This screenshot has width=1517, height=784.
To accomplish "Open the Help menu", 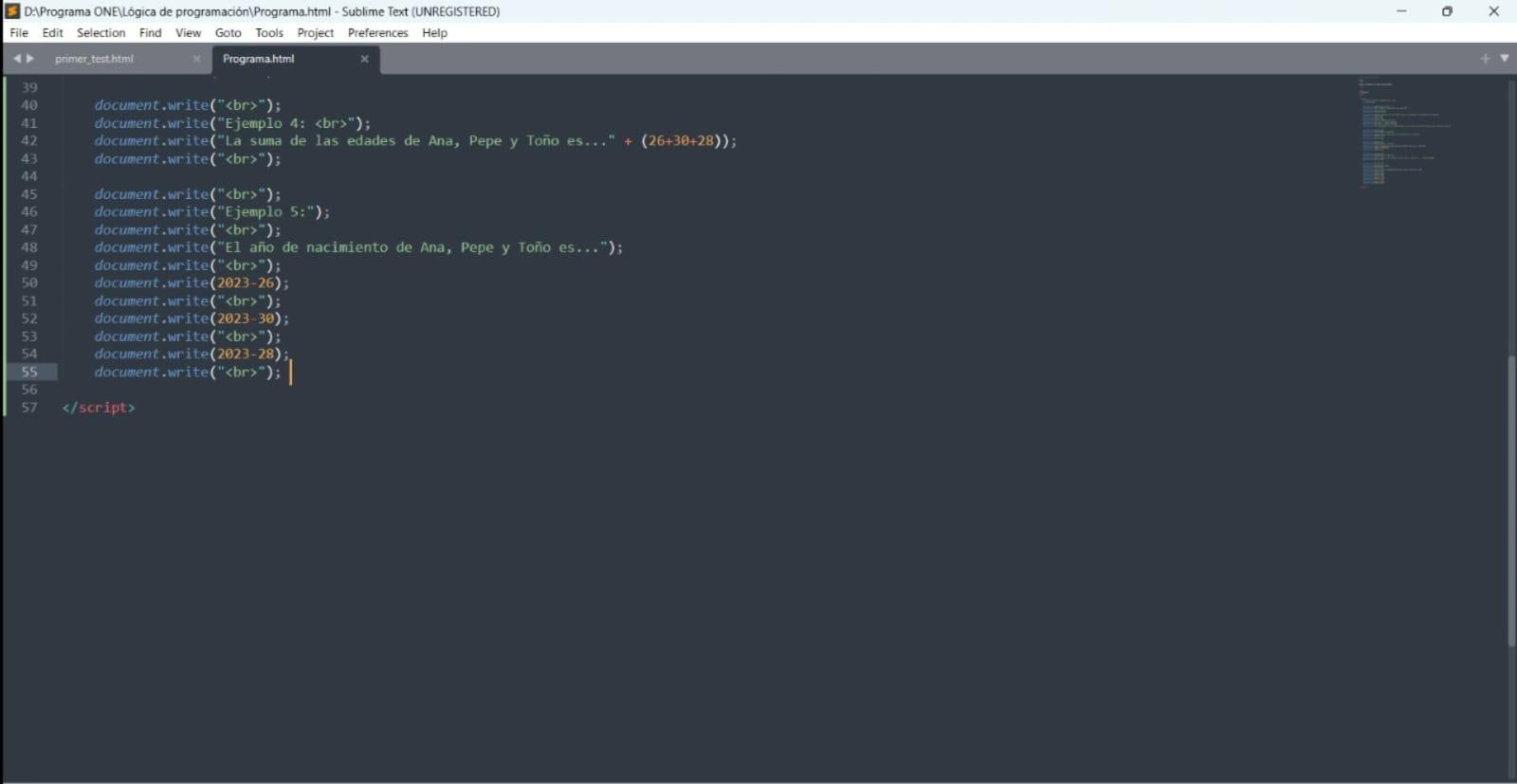I will coord(434,32).
